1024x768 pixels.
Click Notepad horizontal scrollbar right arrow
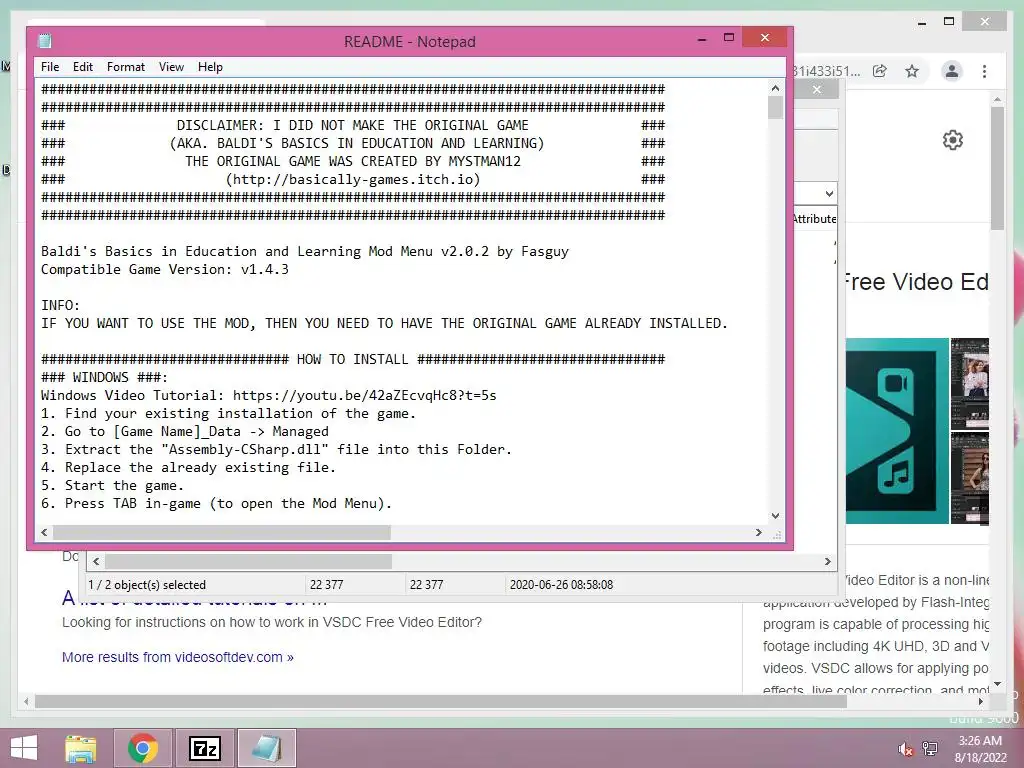758,532
